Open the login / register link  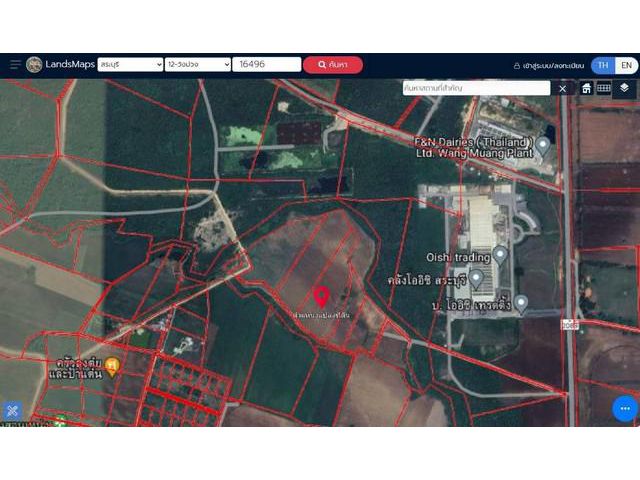pyautogui.click(x=547, y=65)
